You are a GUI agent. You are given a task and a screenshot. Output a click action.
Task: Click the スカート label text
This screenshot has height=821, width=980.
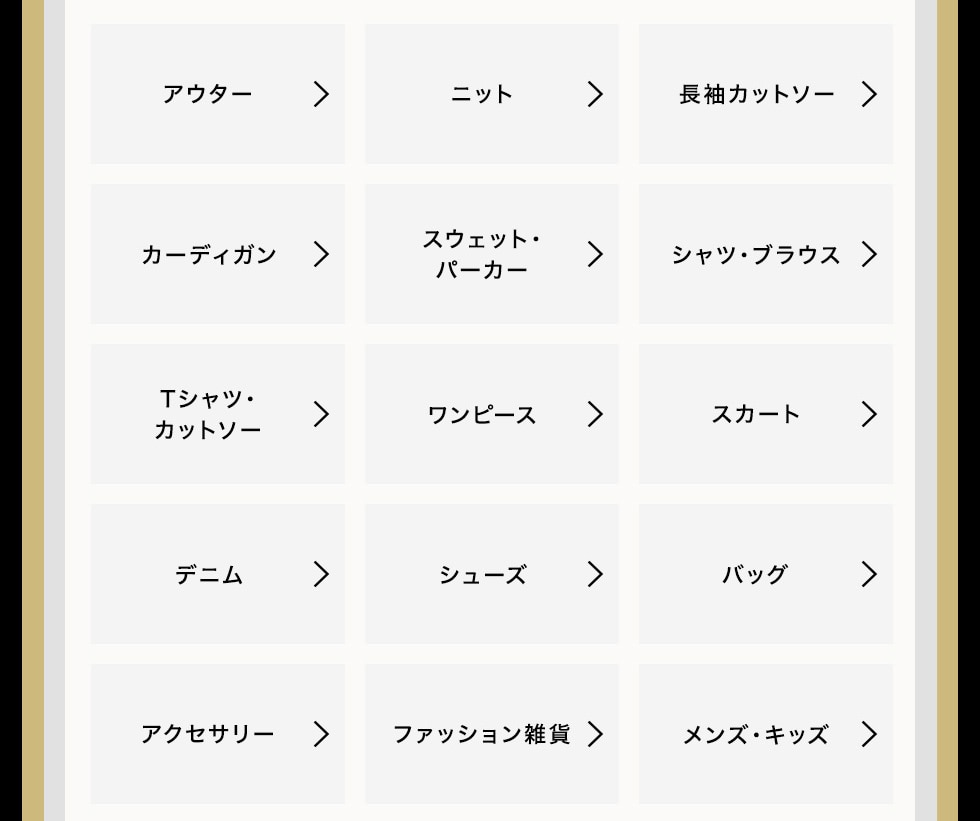pos(755,414)
